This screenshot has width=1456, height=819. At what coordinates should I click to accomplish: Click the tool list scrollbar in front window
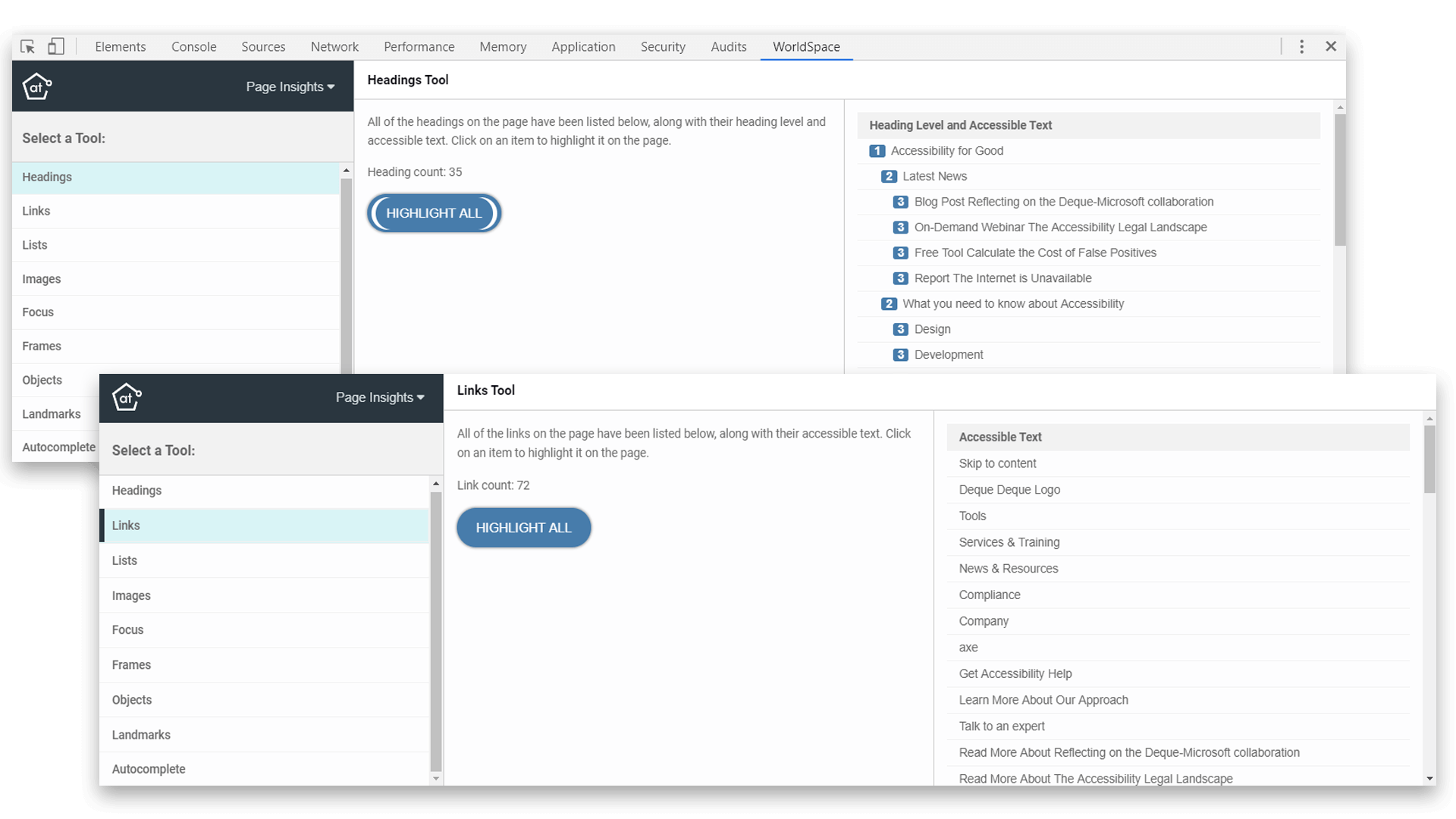click(x=436, y=631)
